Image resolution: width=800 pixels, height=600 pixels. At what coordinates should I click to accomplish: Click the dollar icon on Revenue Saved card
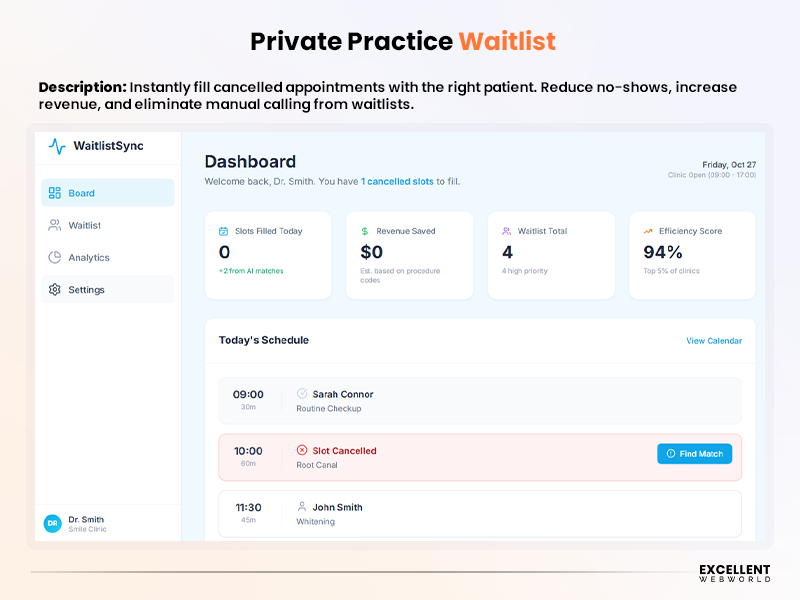tap(364, 230)
